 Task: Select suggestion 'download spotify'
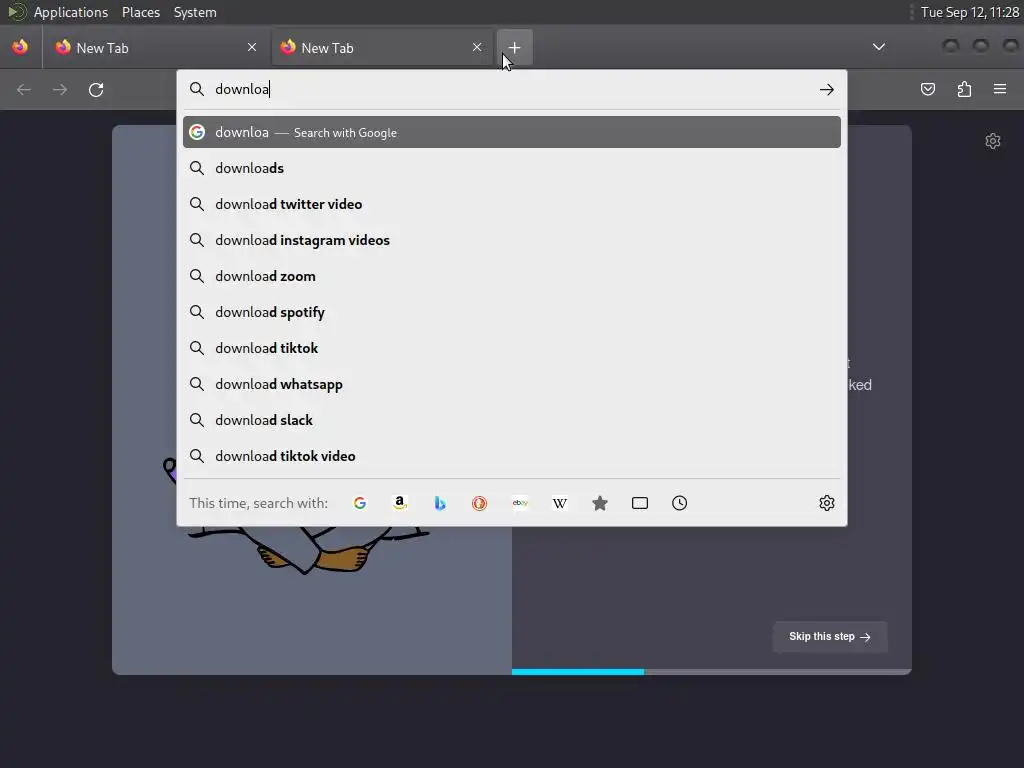tap(512, 312)
